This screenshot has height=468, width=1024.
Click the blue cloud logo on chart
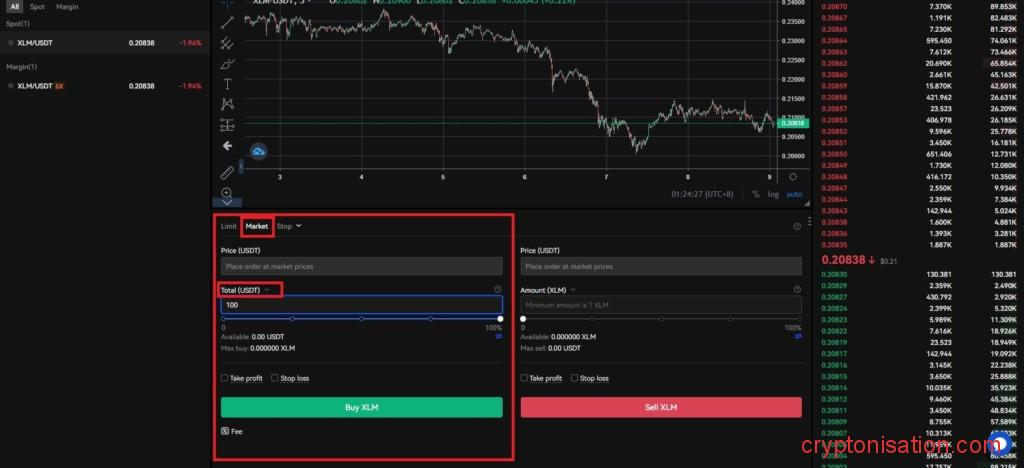pyautogui.click(x=258, y=151)
